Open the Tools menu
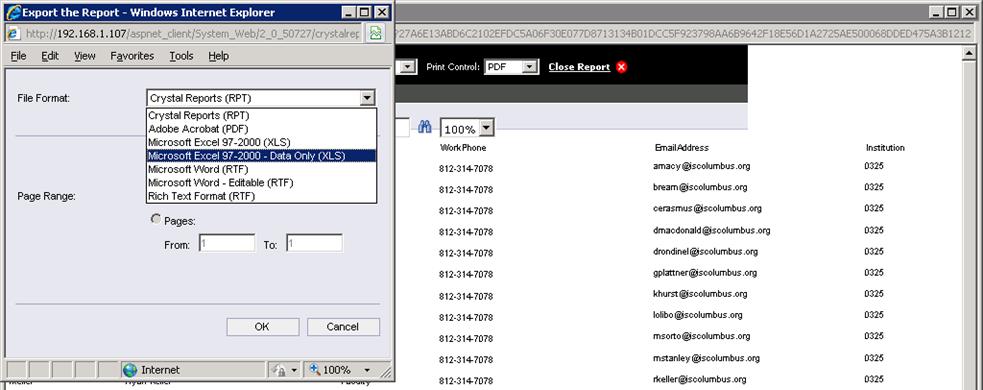 (181, 56)
